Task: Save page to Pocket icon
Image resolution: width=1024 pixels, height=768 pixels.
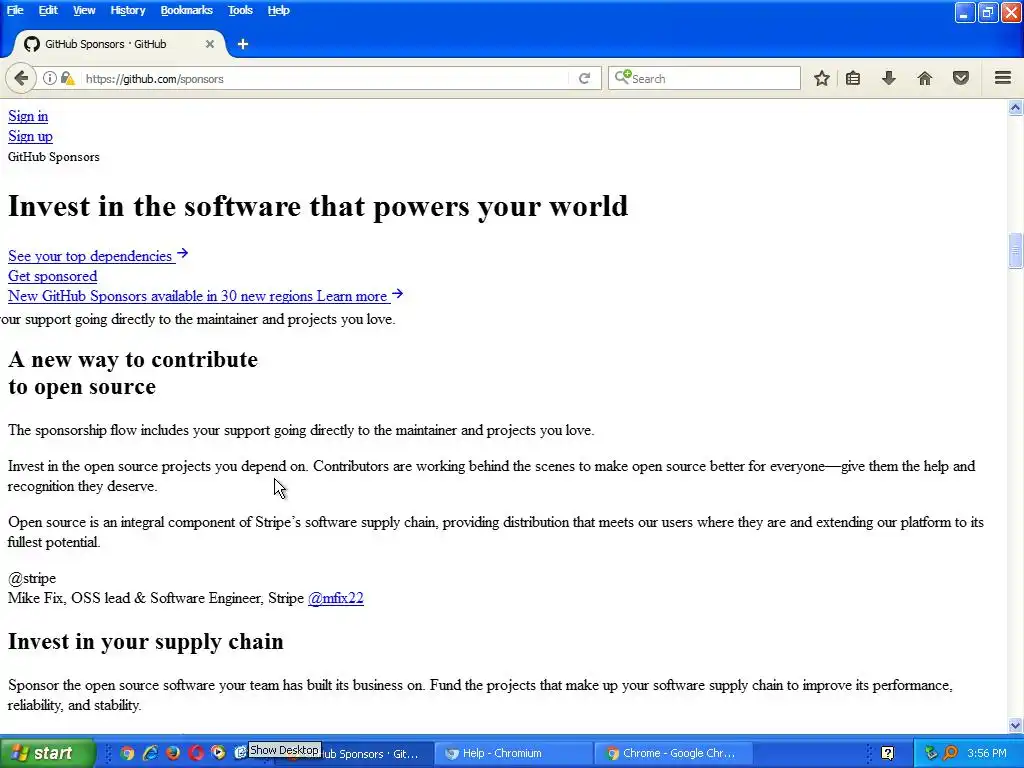Action: click(x=961, y=78)
